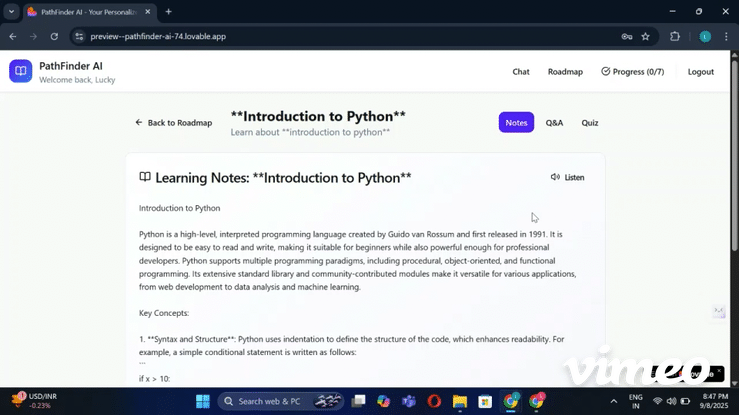Click the collapse icon at right edge
739x415 pixels.
(x=719, y=311)
